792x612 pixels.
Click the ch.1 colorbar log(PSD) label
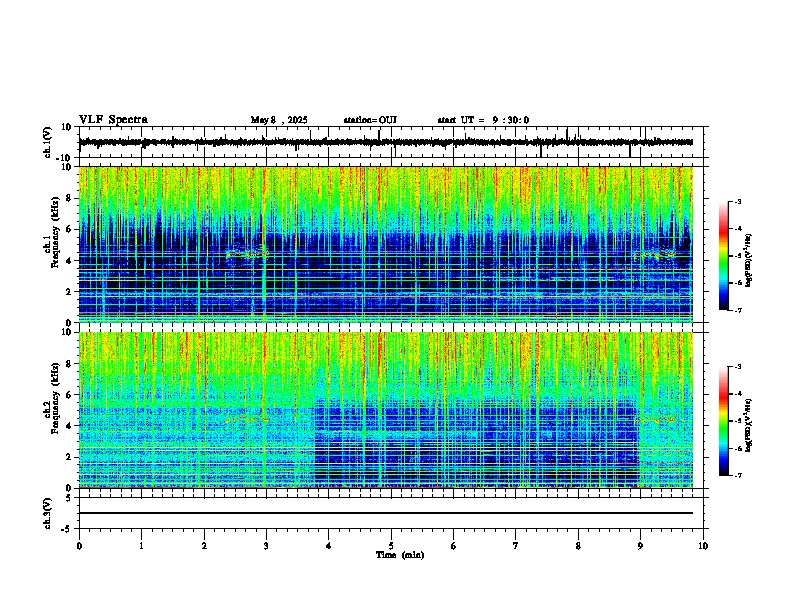(x=748, y=260)
